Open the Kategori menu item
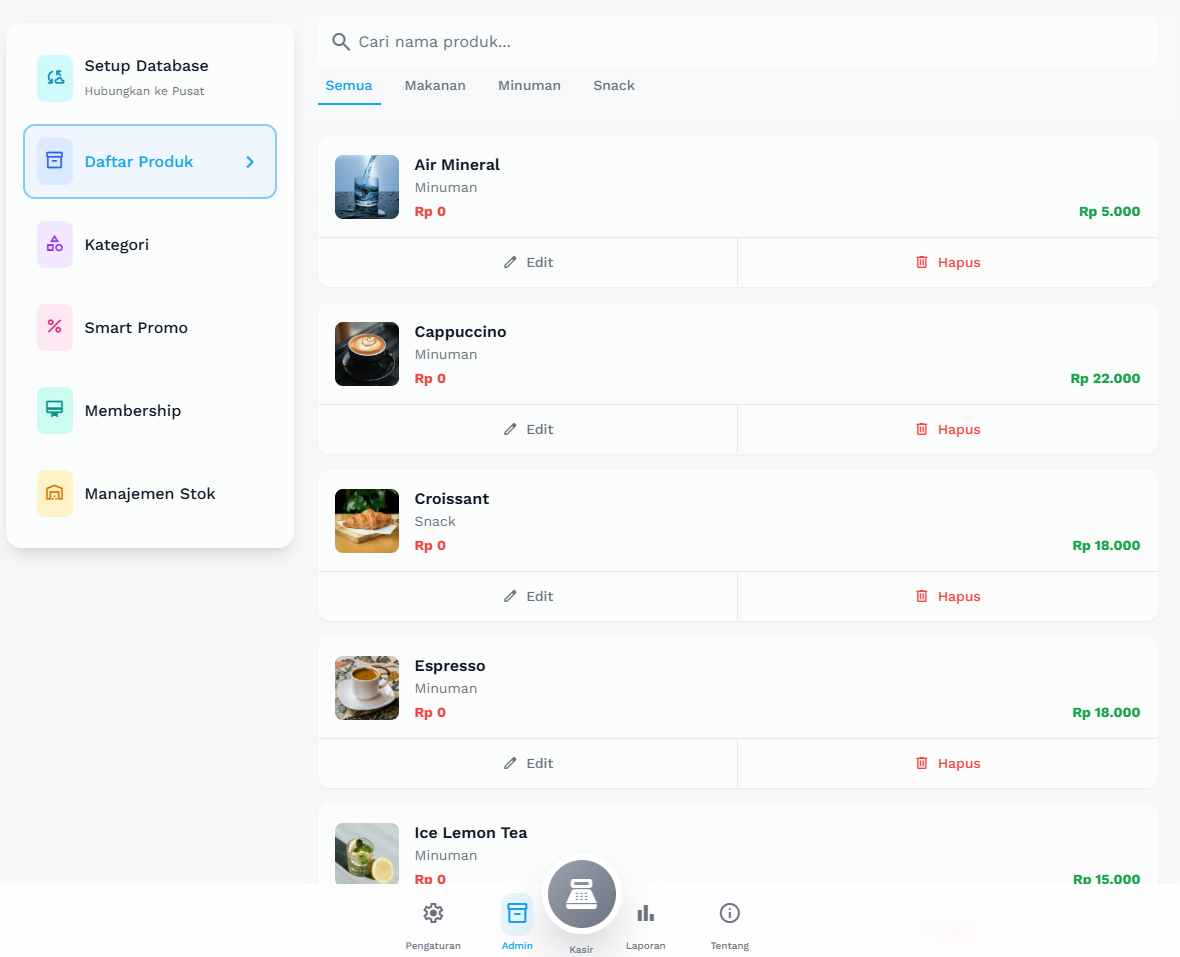1180x957 pixels. tap(150, 245)
